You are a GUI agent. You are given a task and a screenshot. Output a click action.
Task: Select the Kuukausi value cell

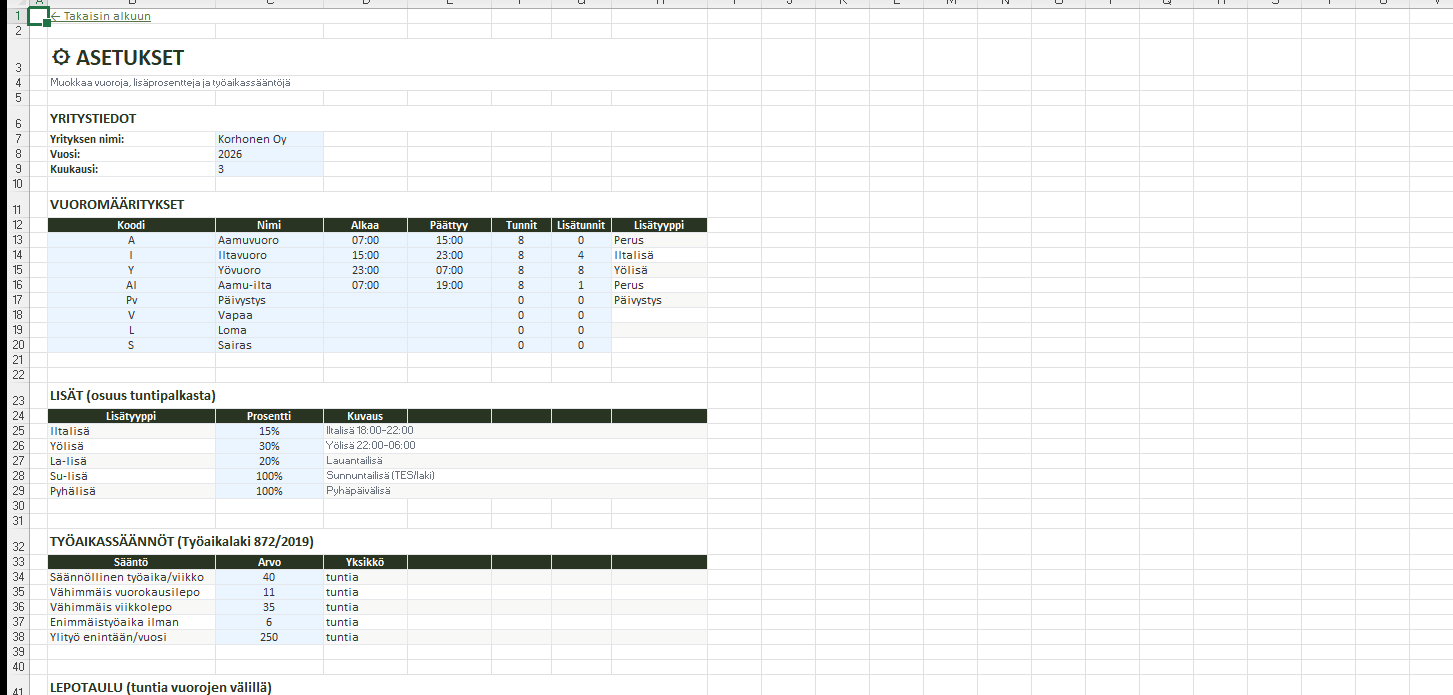(x=269, y=169)
